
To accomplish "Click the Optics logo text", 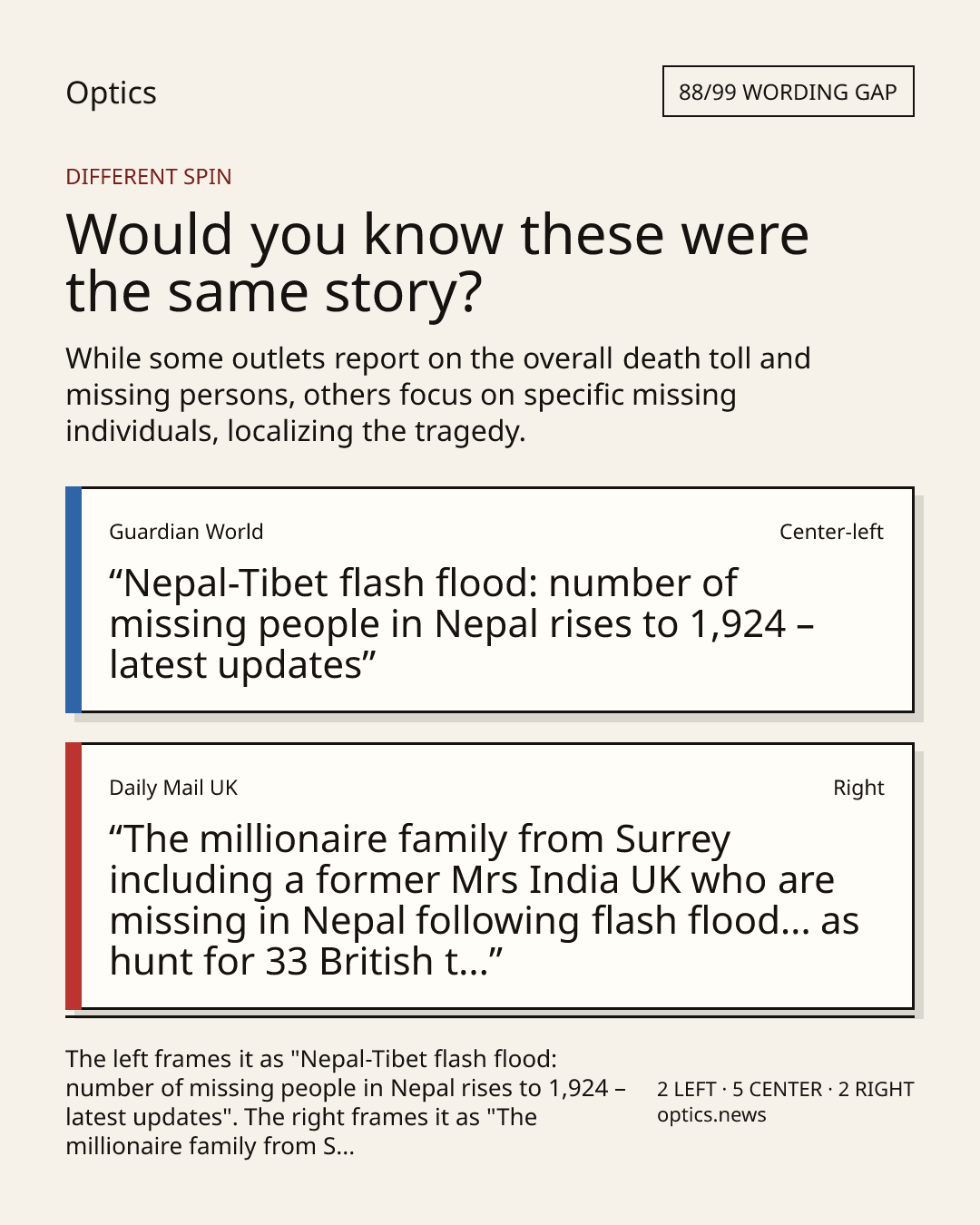I will (x=111, y=93).
